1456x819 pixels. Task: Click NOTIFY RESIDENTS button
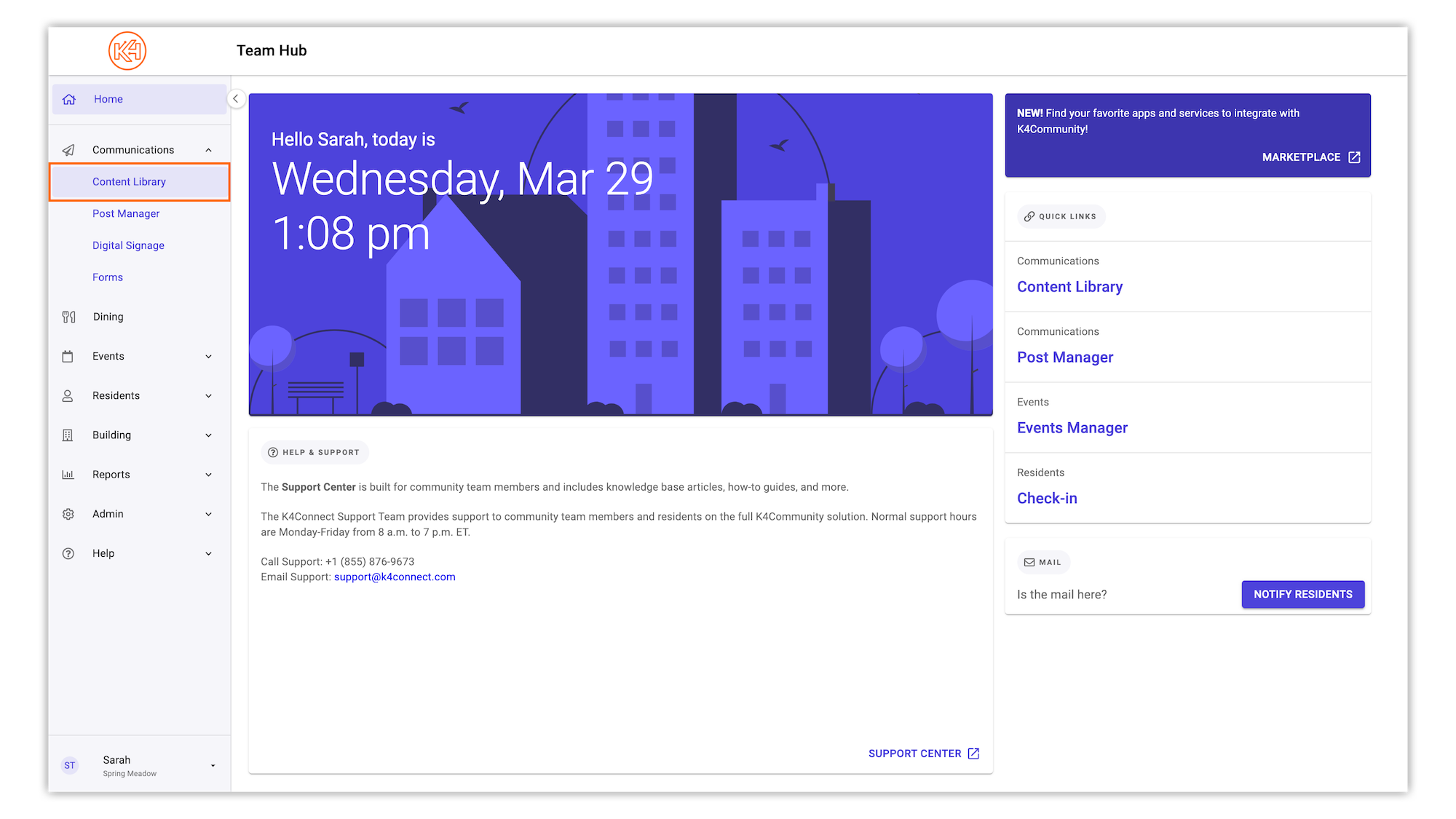coord(1303,594)
